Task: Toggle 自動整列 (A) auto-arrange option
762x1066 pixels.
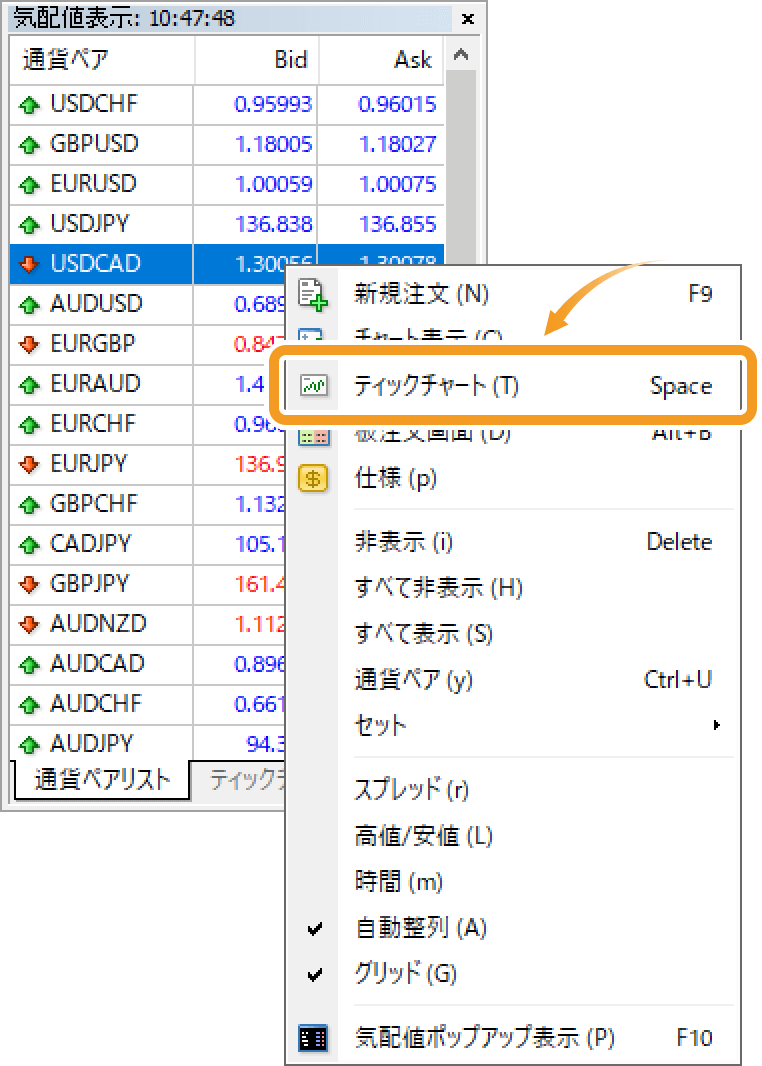Action: [x=513, y=928]
